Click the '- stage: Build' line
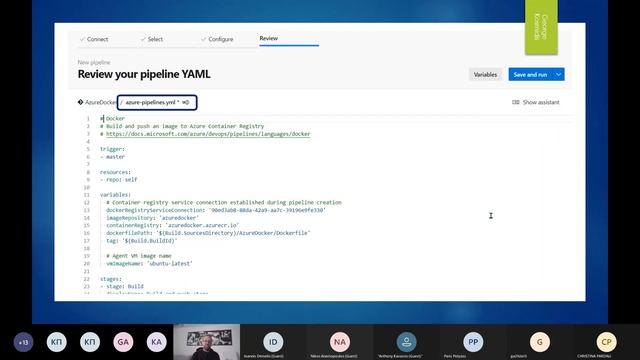 click(122, 287)
